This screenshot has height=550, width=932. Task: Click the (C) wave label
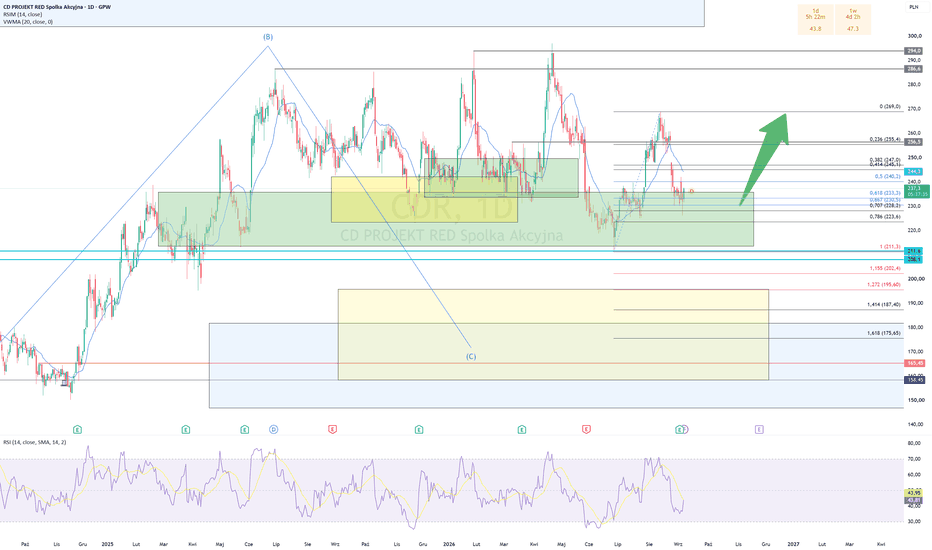tap(471, 357)
